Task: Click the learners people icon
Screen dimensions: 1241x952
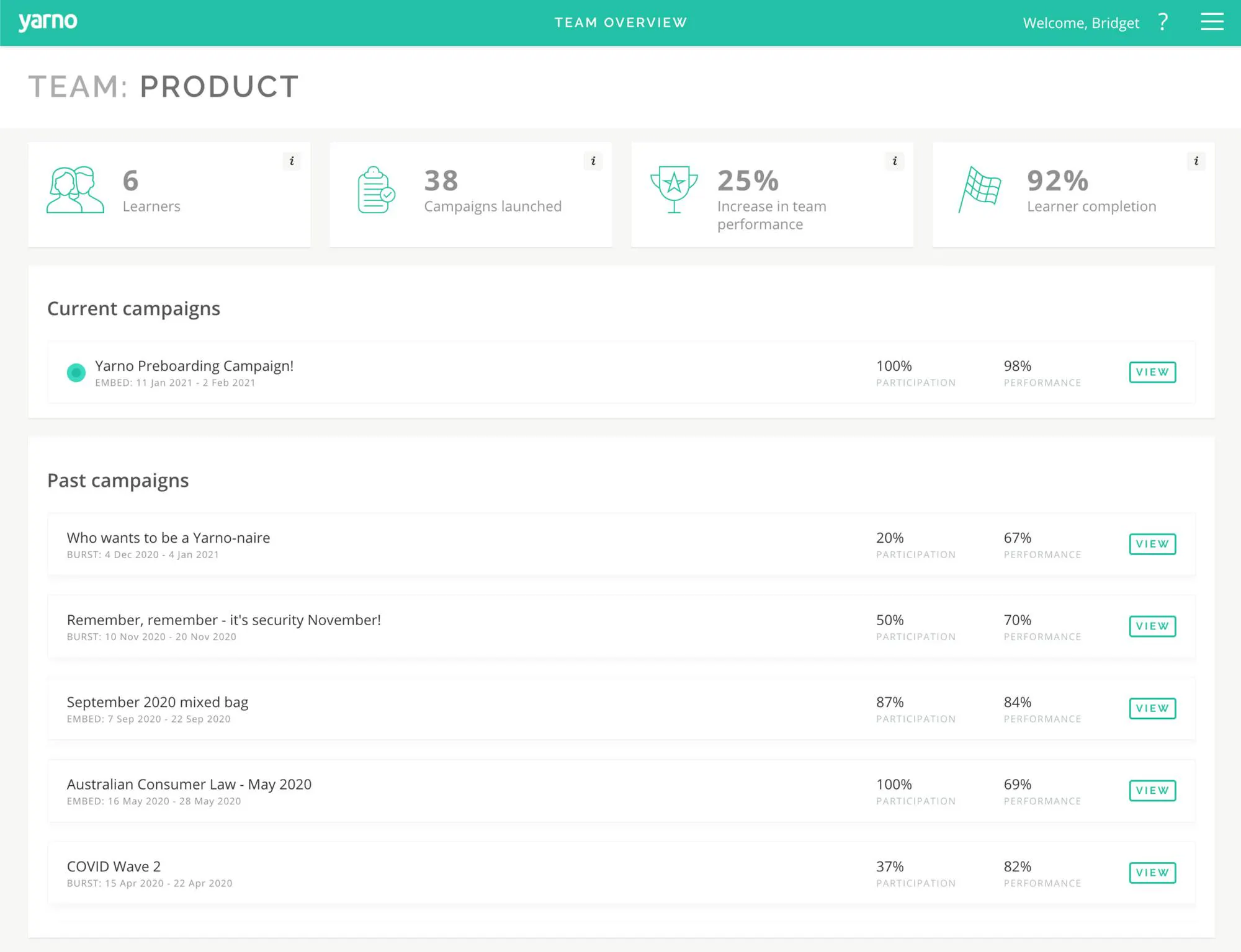Action: [75, 190]
